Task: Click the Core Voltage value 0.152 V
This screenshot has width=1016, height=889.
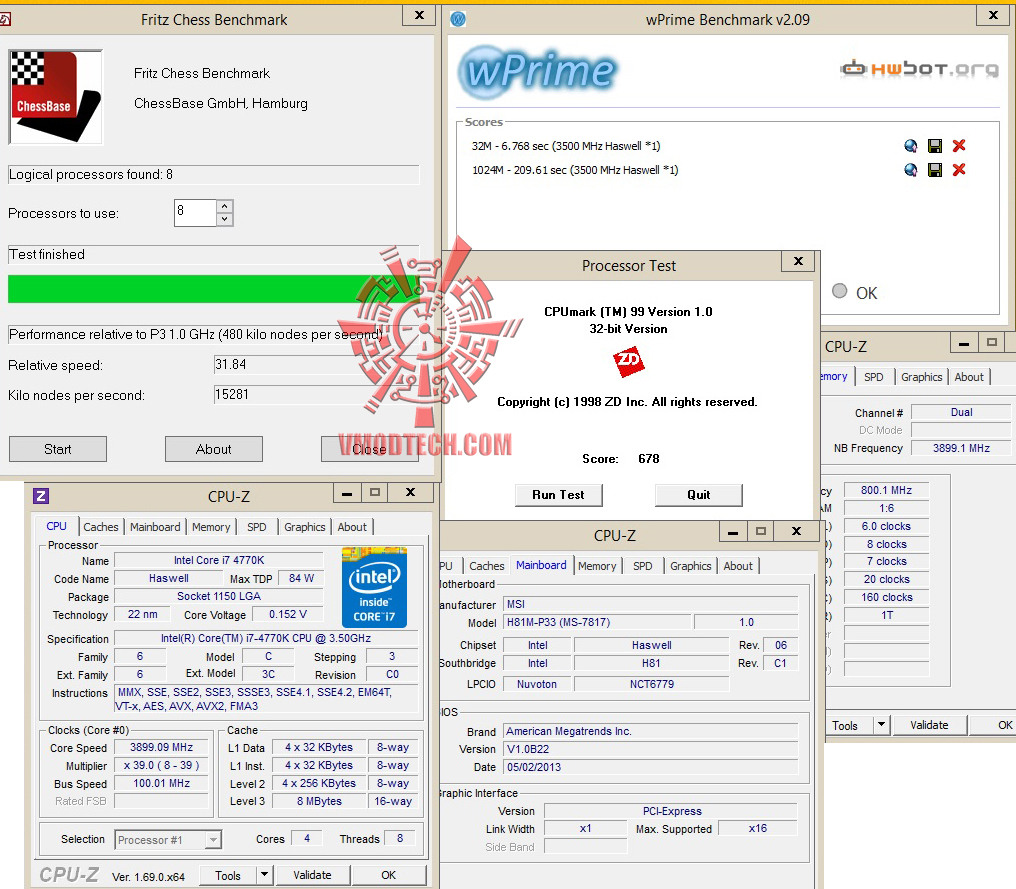Action: click(288, 614)
